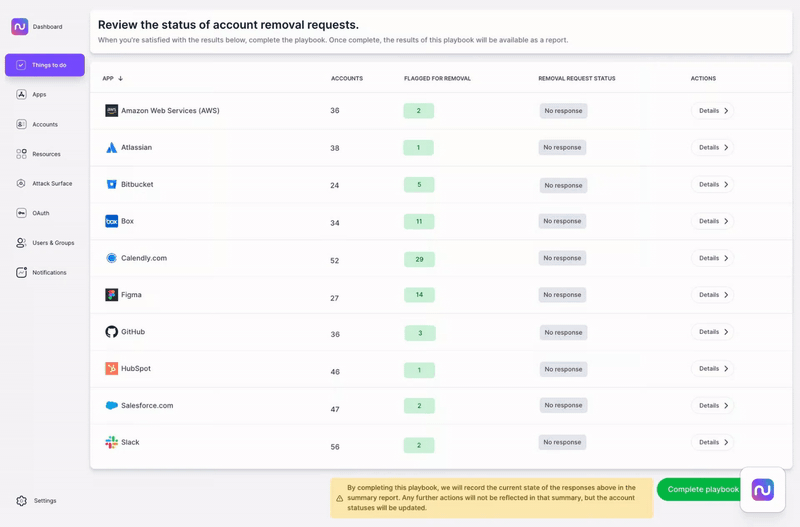Click the Slack app icon
The image size is (800, 527).
point(112,442)
